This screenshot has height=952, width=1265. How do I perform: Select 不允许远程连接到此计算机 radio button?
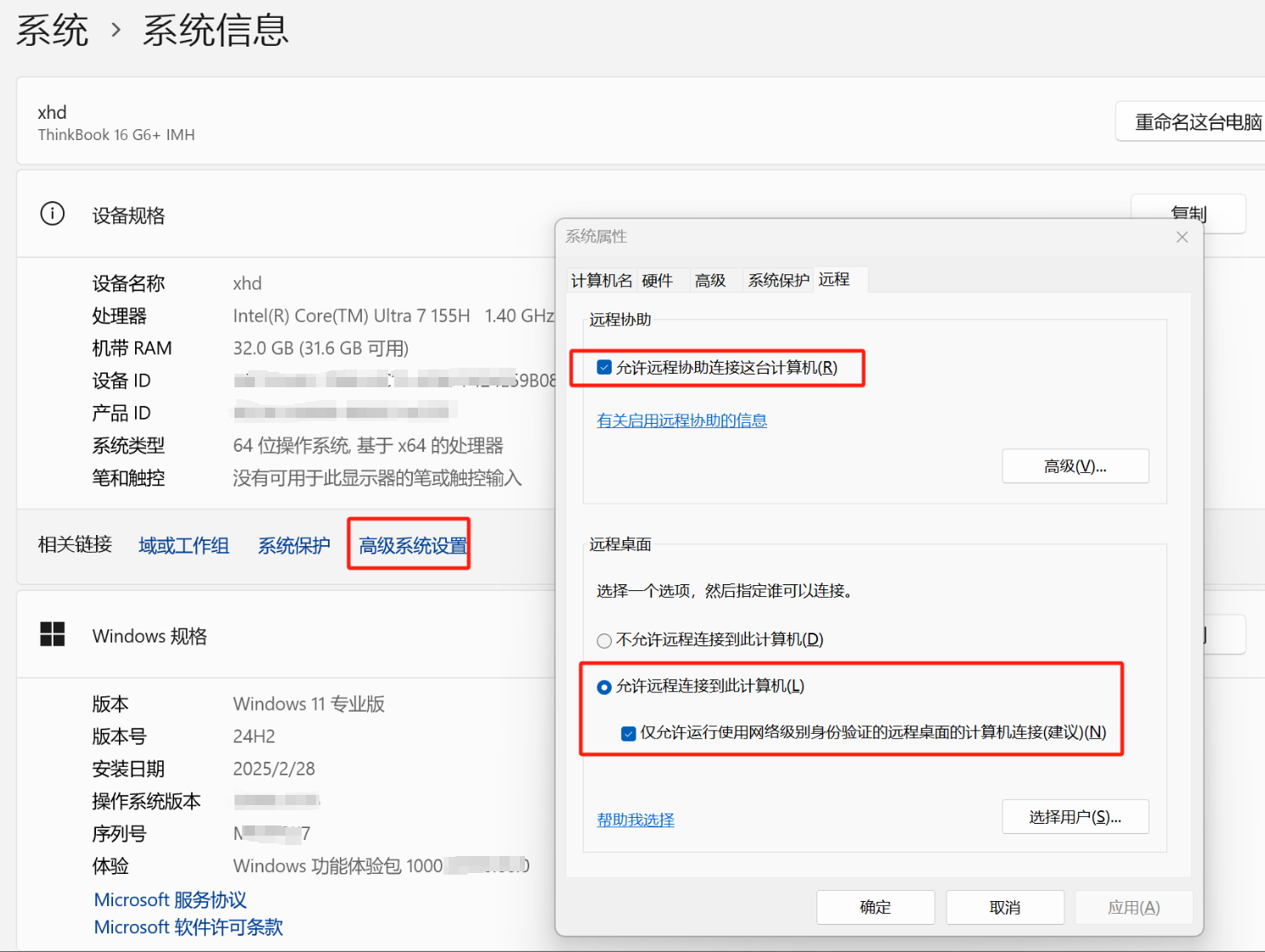click(x=604, y=640)
